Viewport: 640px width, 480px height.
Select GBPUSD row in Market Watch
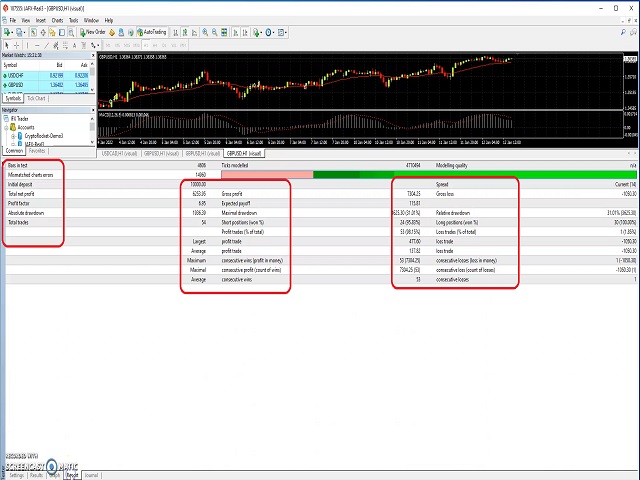click(46, 85)
